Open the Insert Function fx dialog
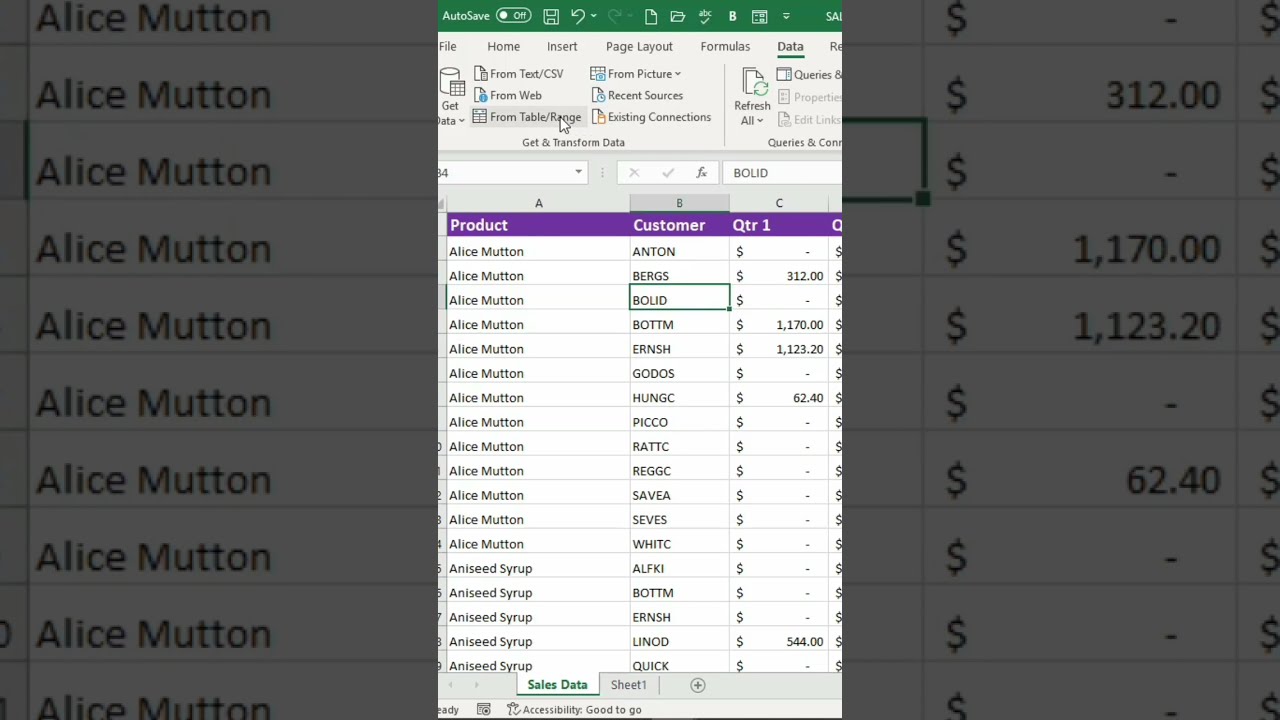This screenshot has width=1280, height=720. point(702,173)
